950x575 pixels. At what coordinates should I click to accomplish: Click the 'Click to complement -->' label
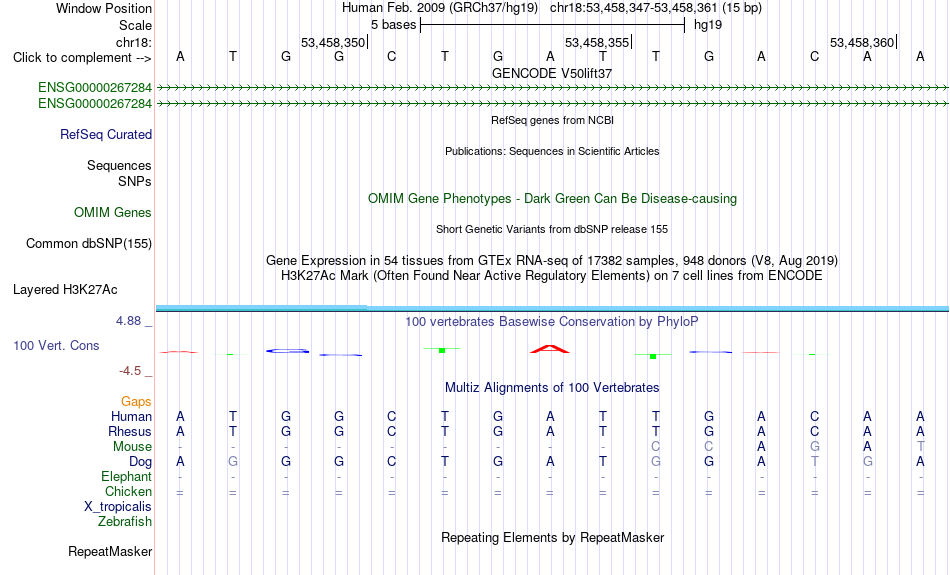click(x=82, y=58)
